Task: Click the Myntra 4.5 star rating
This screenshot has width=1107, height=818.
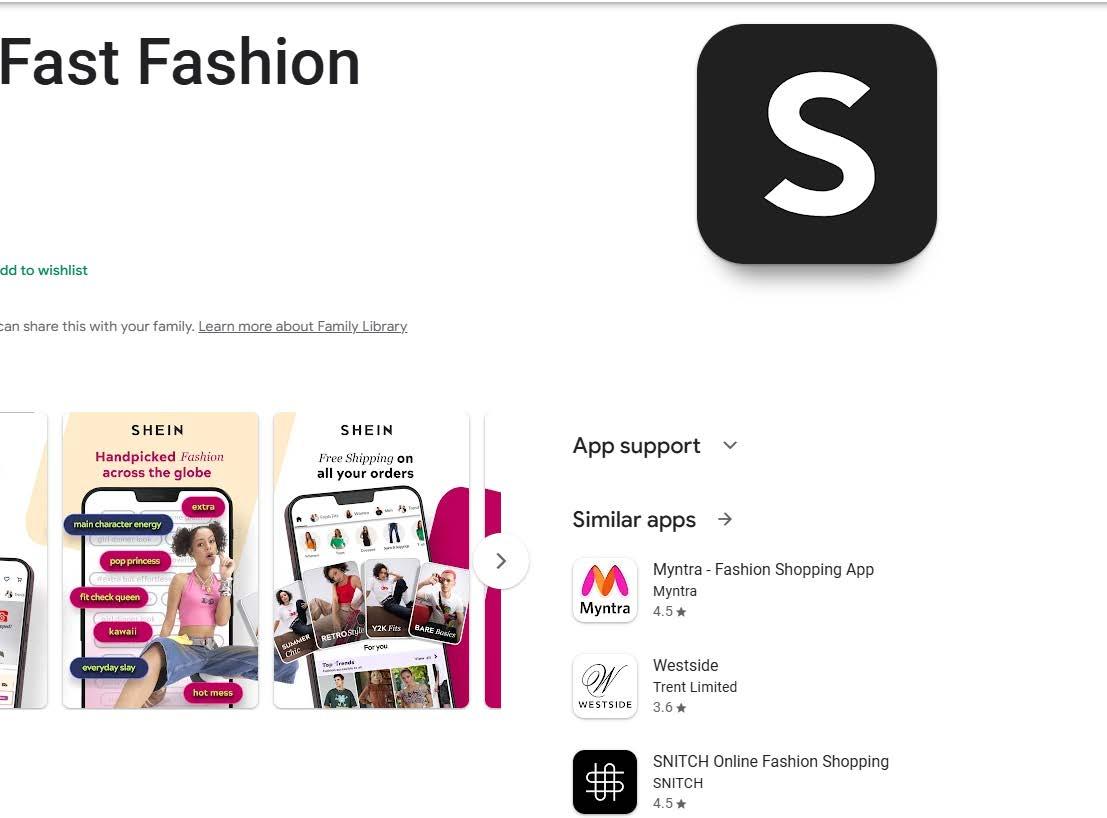Action: coord(669,612)
